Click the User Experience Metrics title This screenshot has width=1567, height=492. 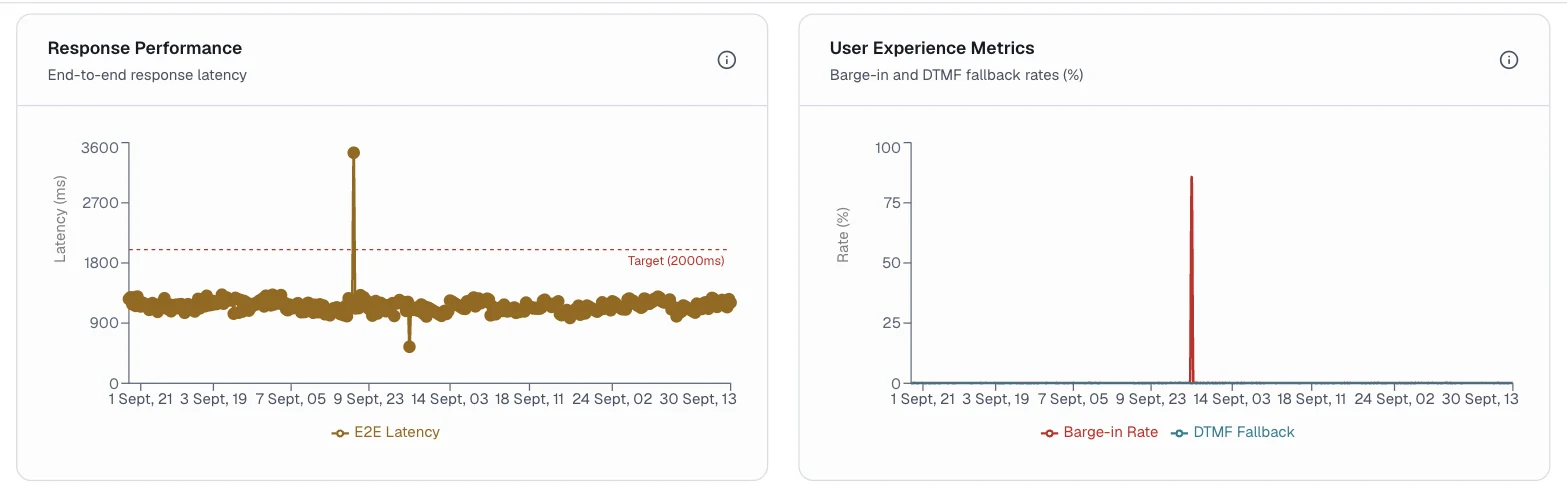[x=932, y=48]
